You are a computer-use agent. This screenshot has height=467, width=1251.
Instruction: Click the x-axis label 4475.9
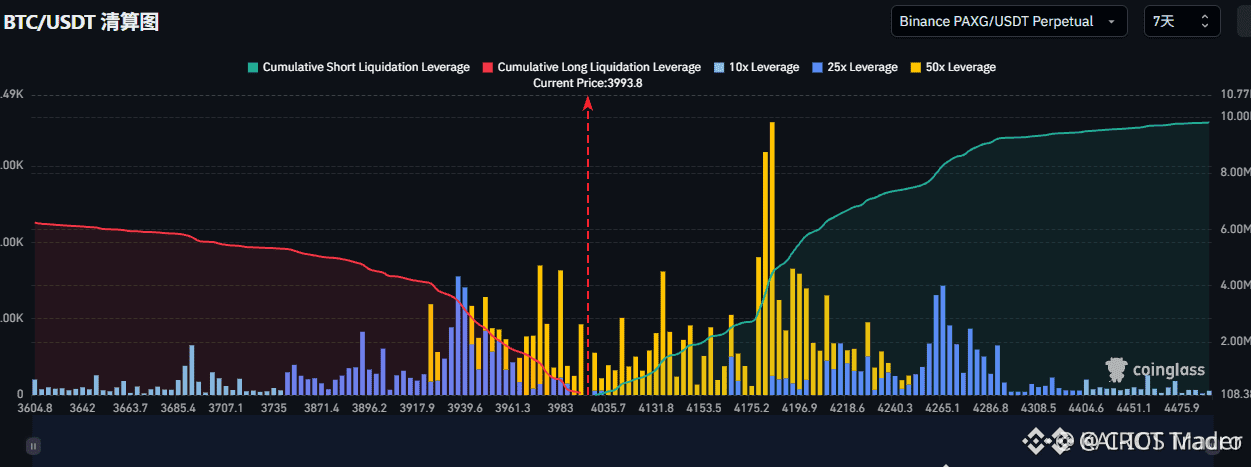pos(1182,408)
